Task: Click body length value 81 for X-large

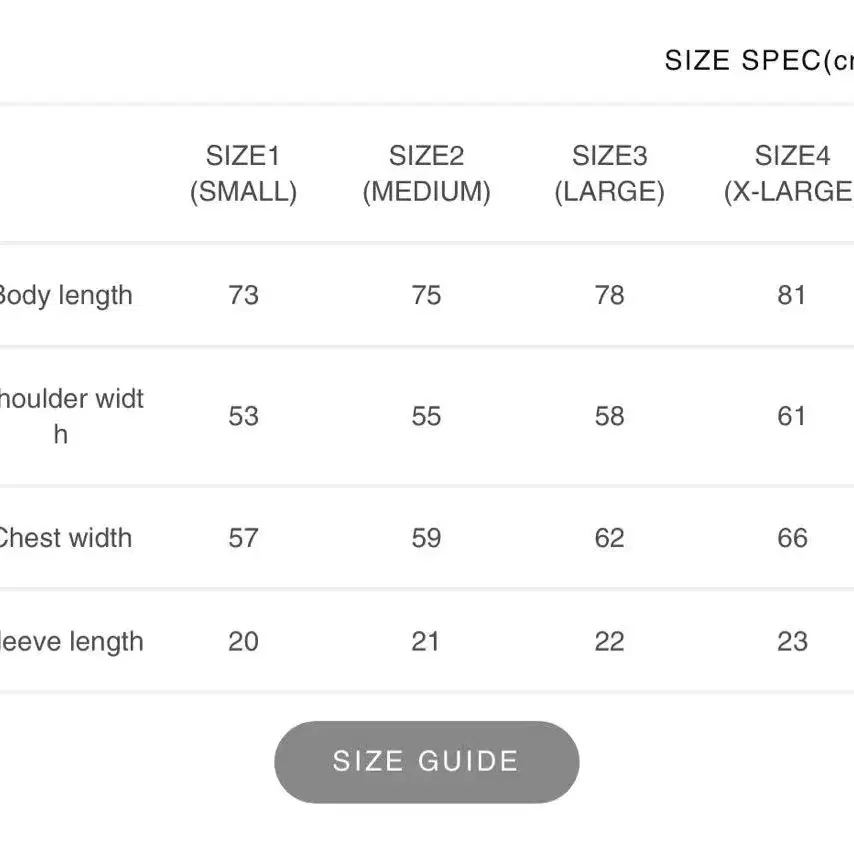Action: click(x=791, y=295)
